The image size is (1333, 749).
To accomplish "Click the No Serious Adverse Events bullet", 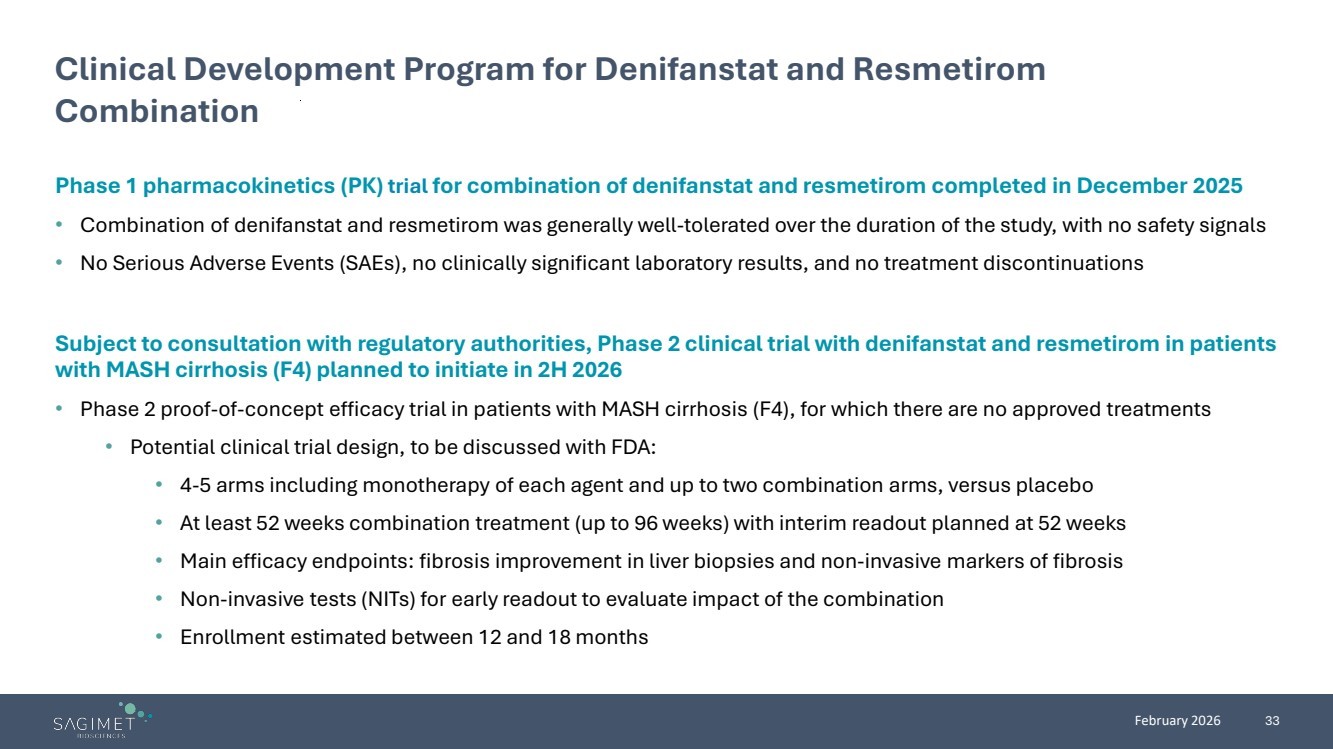I will coord(611,264).
